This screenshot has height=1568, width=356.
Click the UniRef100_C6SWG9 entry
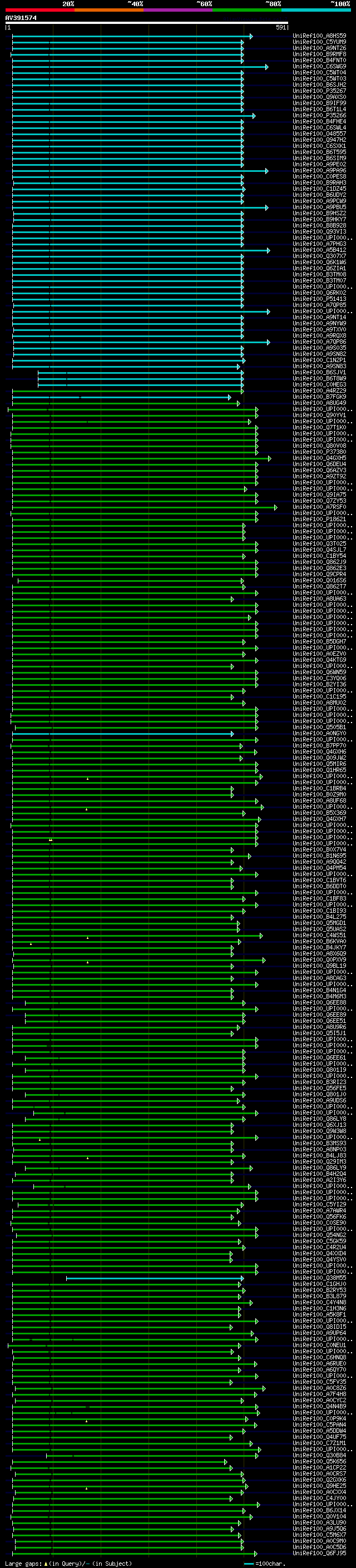coord(319,66)
